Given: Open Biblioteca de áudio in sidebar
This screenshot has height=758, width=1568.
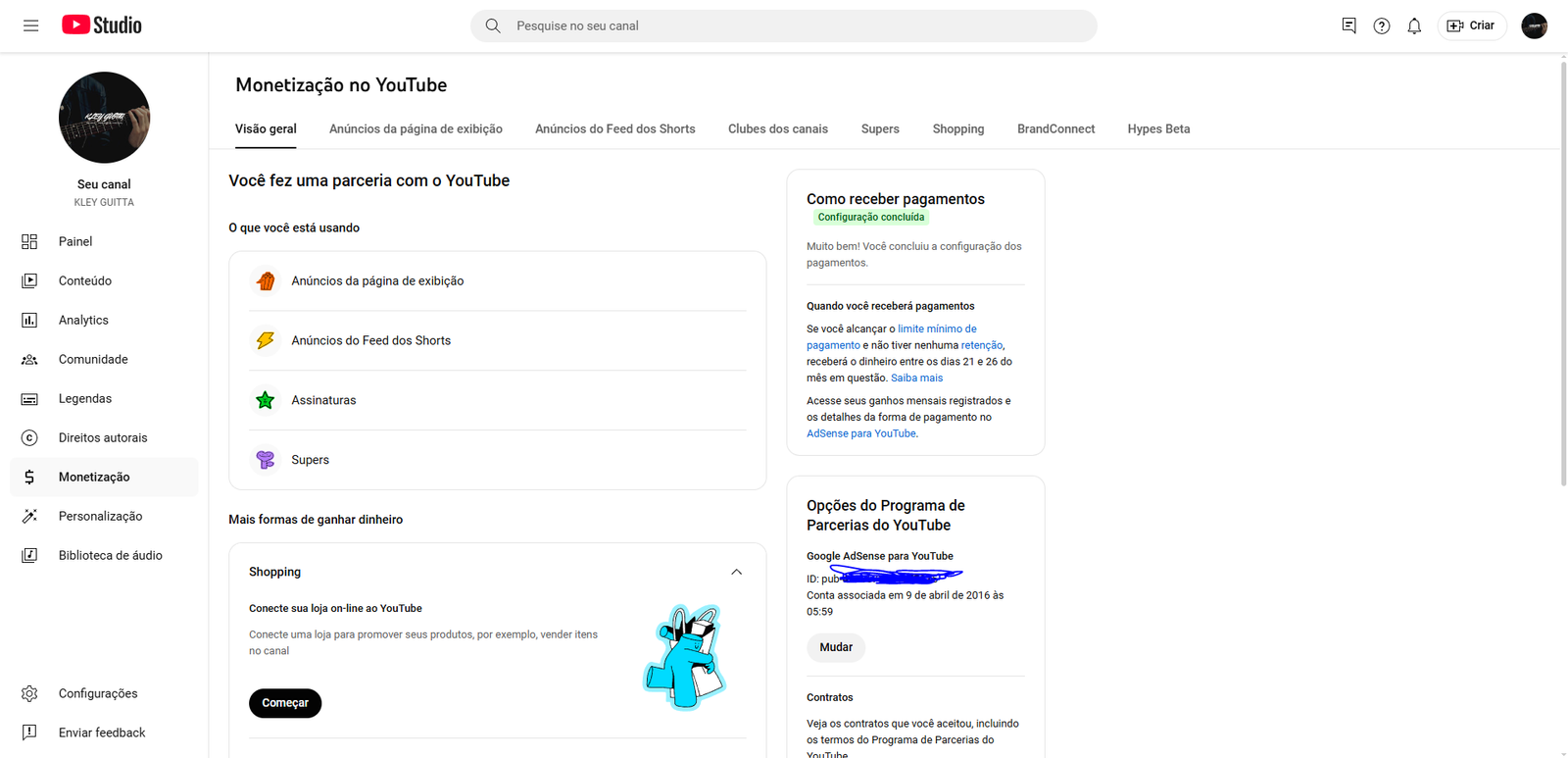Looking at the screenshot, I should [x=104, y=555].
